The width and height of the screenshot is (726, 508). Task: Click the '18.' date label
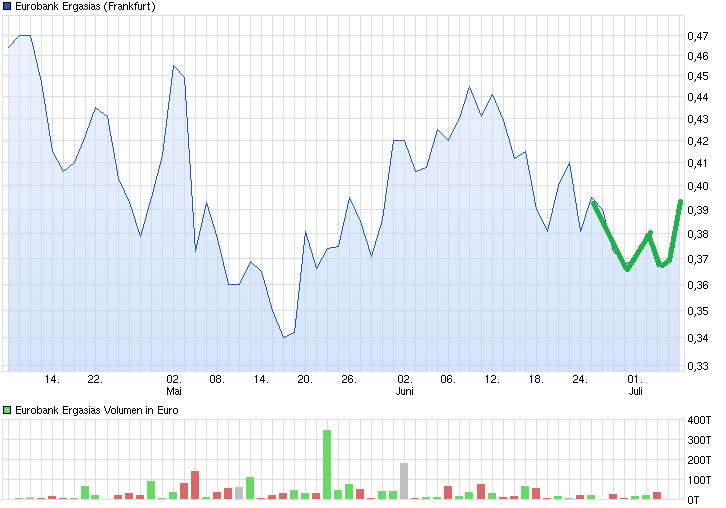click(x=536, y=379)
